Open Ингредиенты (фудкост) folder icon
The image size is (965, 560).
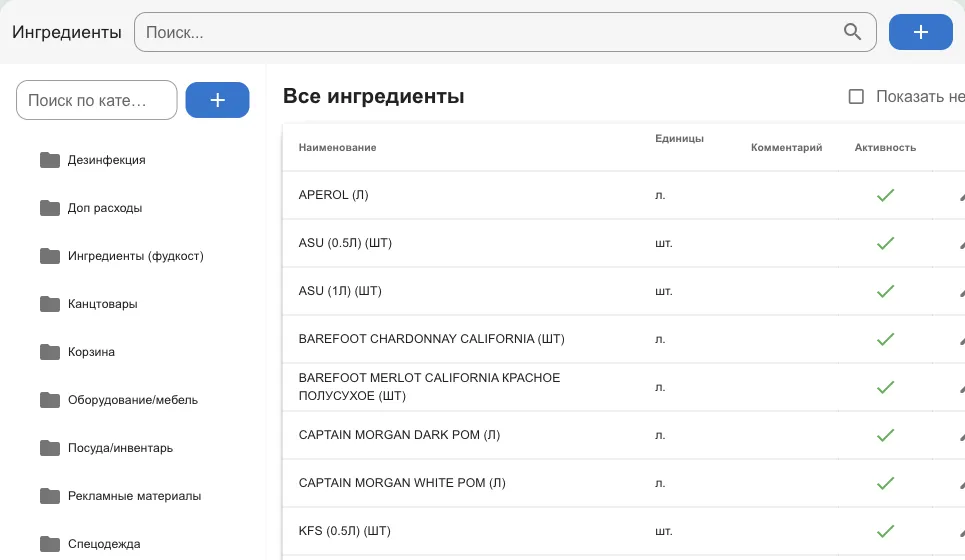click(x=50, y=256)
